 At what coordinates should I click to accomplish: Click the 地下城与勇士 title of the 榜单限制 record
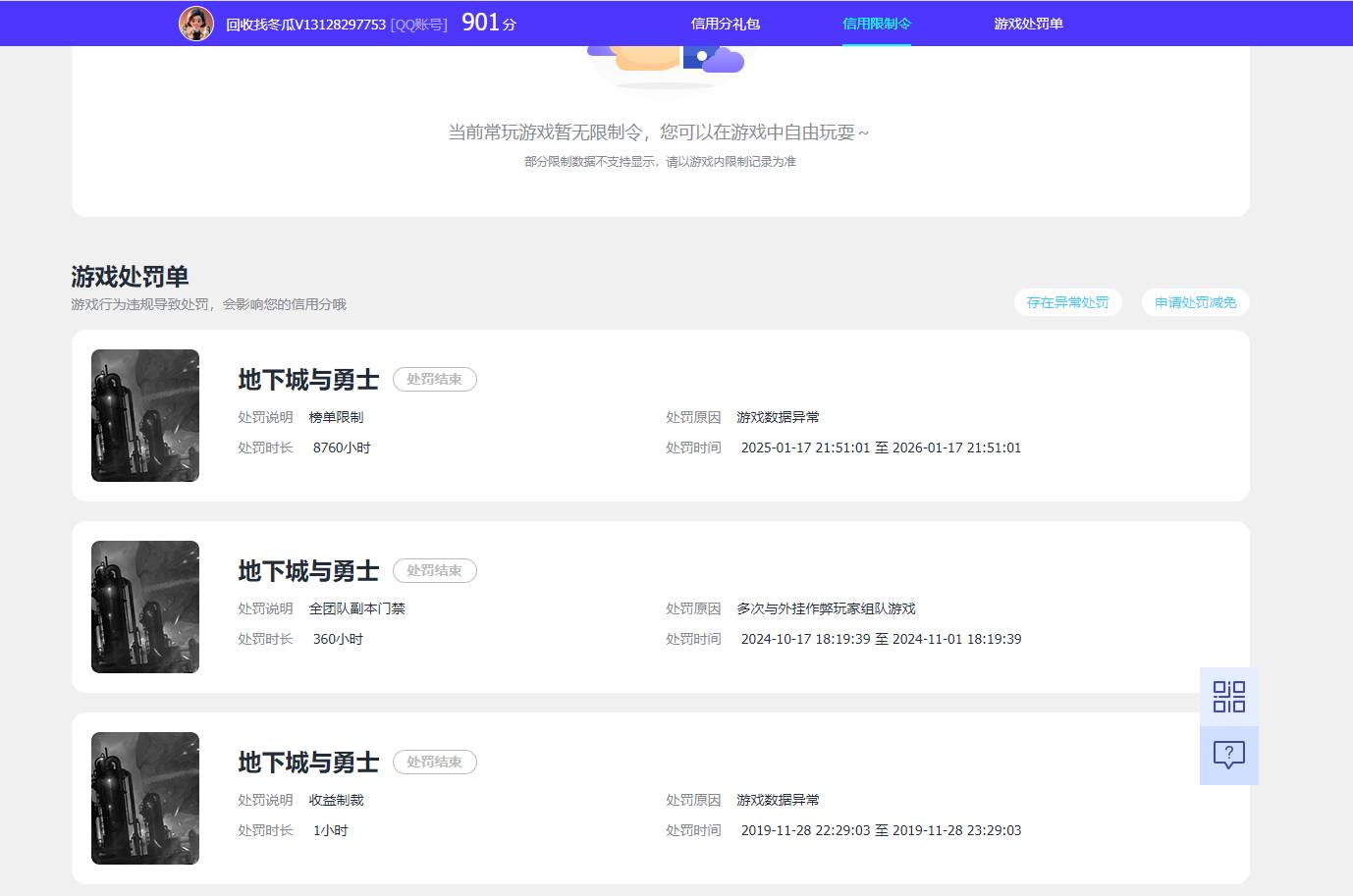[x=308, y=380]
